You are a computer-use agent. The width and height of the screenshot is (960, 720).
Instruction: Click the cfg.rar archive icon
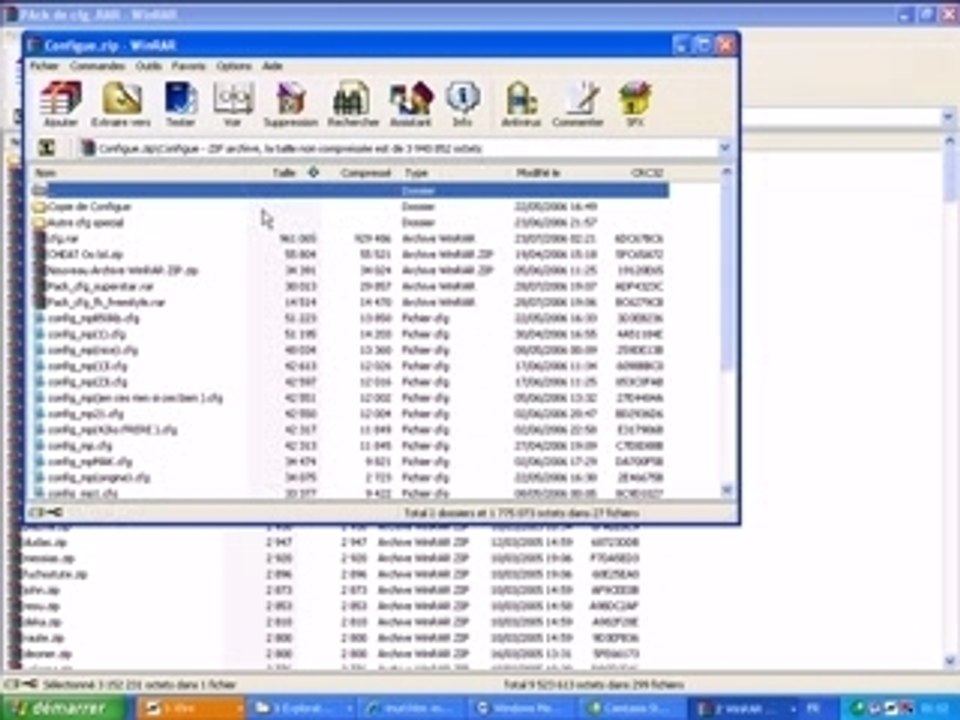coord(40,239)
